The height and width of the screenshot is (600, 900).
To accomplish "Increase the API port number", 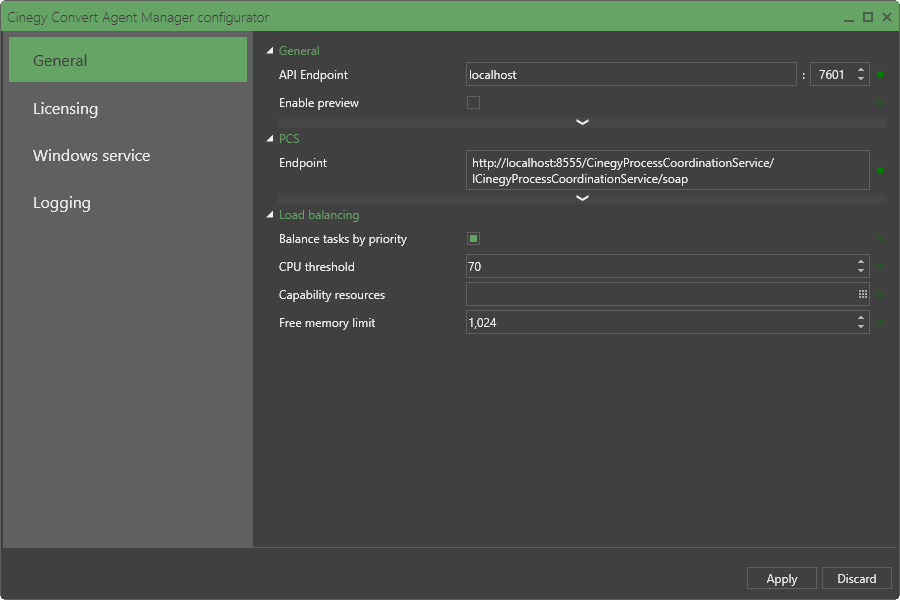I will (x=861, y=70).
